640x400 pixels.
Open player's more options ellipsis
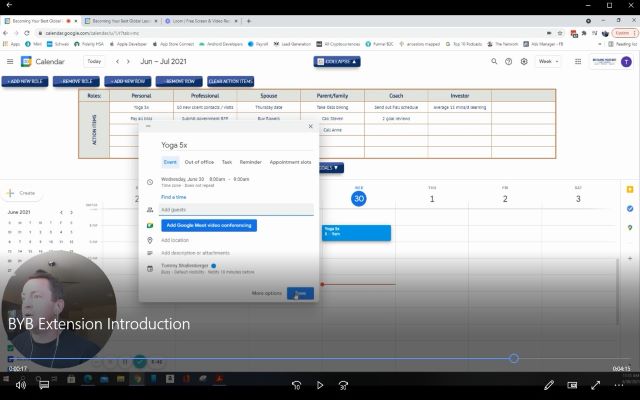[619, 385]
